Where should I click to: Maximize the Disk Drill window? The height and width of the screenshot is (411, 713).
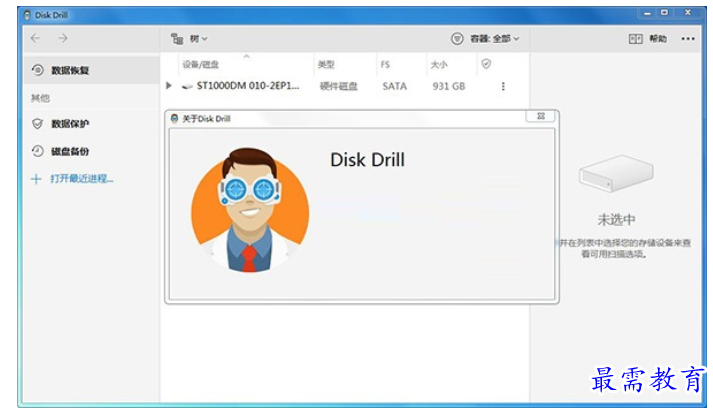click(x=664, y=13)
